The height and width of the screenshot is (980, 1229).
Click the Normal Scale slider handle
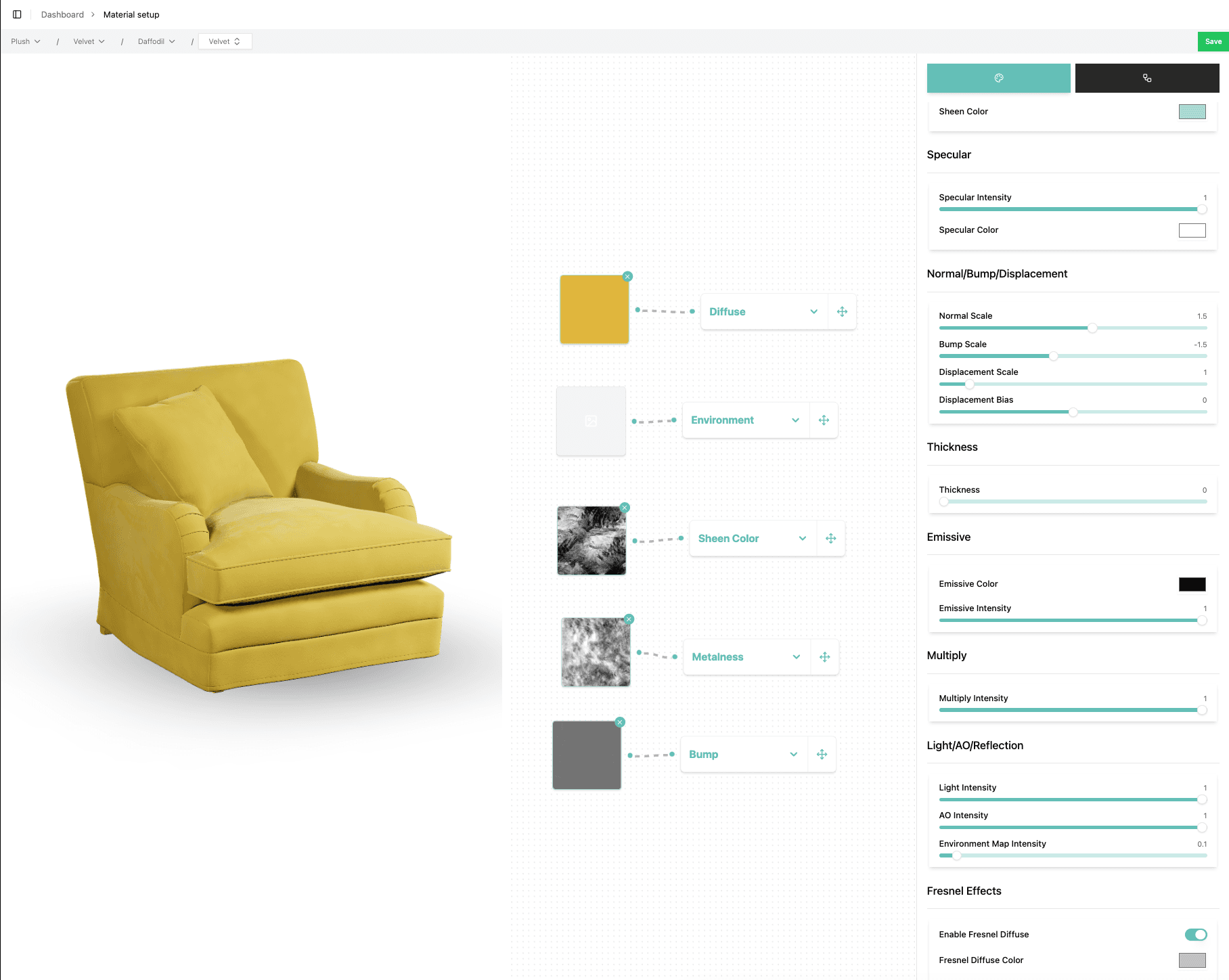click(x=1092, y=328)
